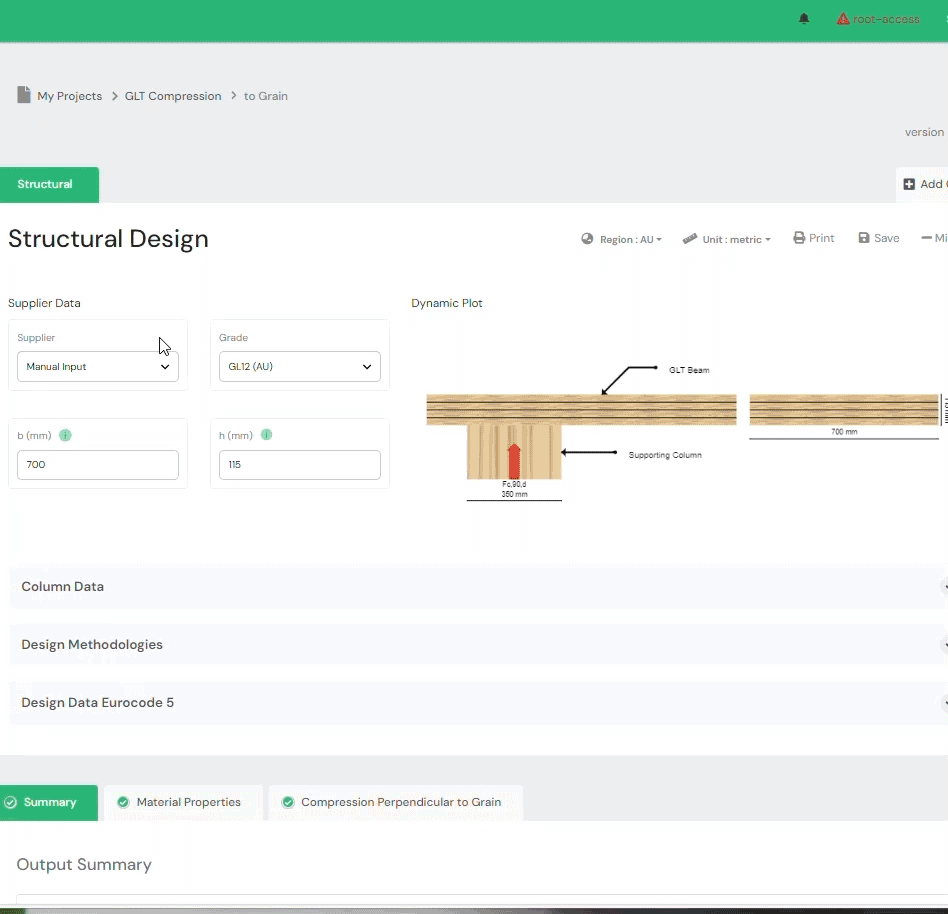Click the document icon beside My Projects
The width and height of the screenshot is (948, 914).
[24, 95]
